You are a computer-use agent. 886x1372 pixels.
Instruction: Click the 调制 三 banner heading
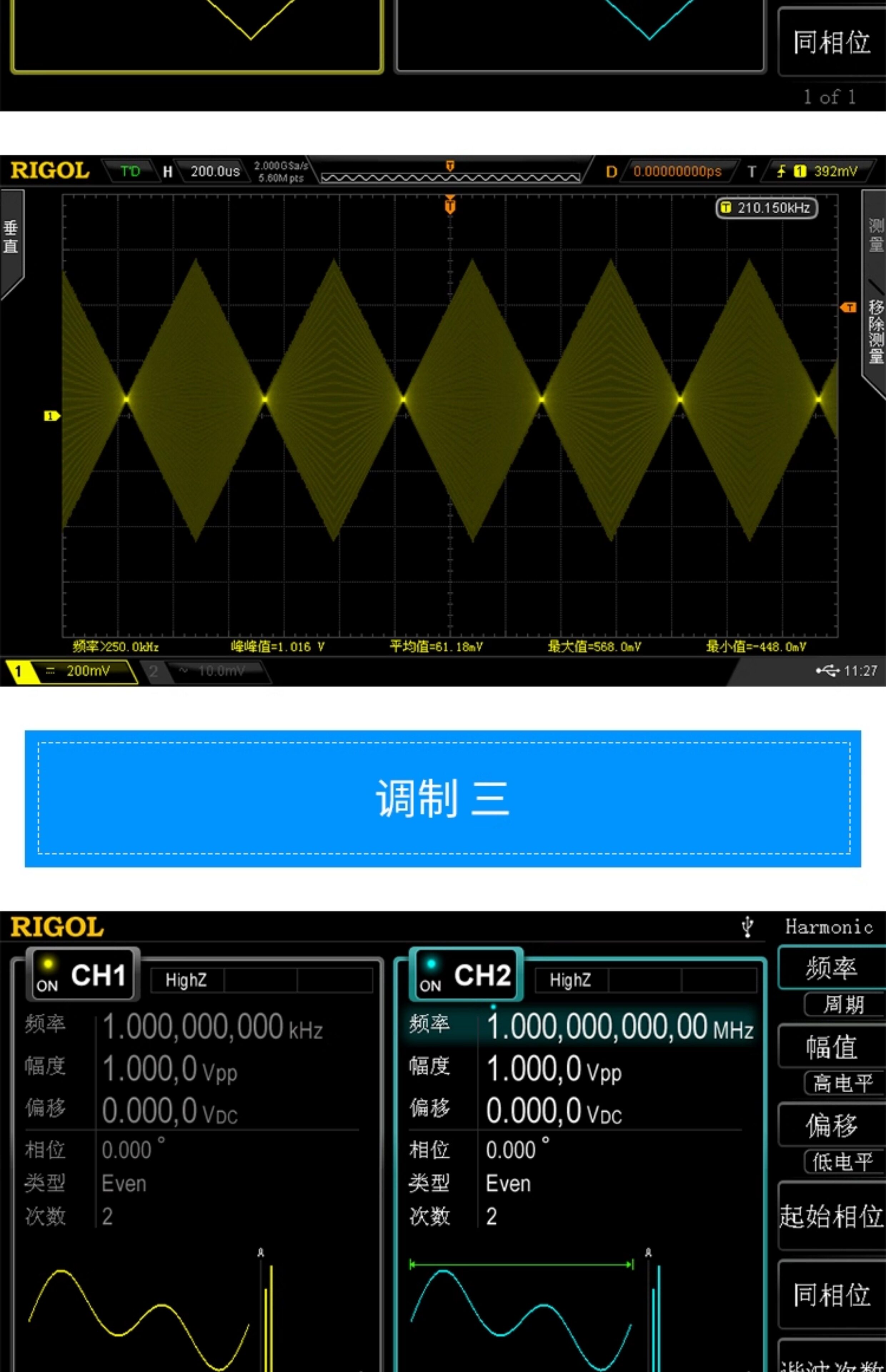point(442,799)
